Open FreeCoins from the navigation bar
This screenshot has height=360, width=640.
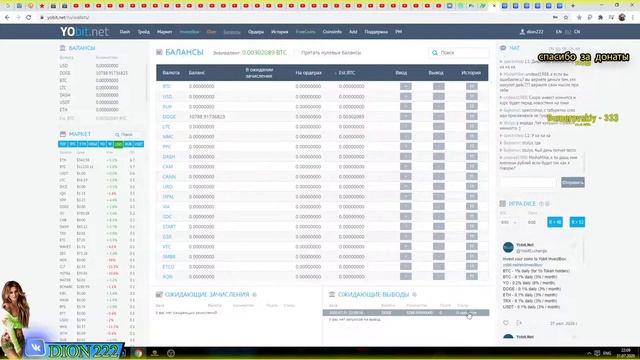(305, 32)
